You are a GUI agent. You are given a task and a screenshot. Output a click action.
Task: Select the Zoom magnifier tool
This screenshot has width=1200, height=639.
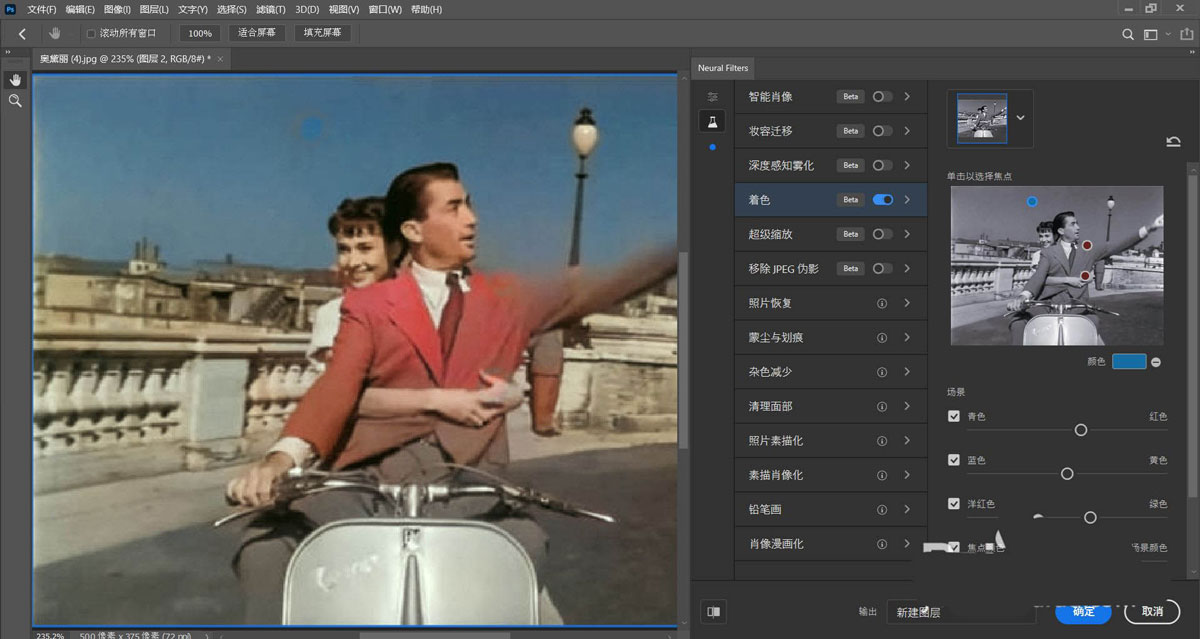point(15,101)
